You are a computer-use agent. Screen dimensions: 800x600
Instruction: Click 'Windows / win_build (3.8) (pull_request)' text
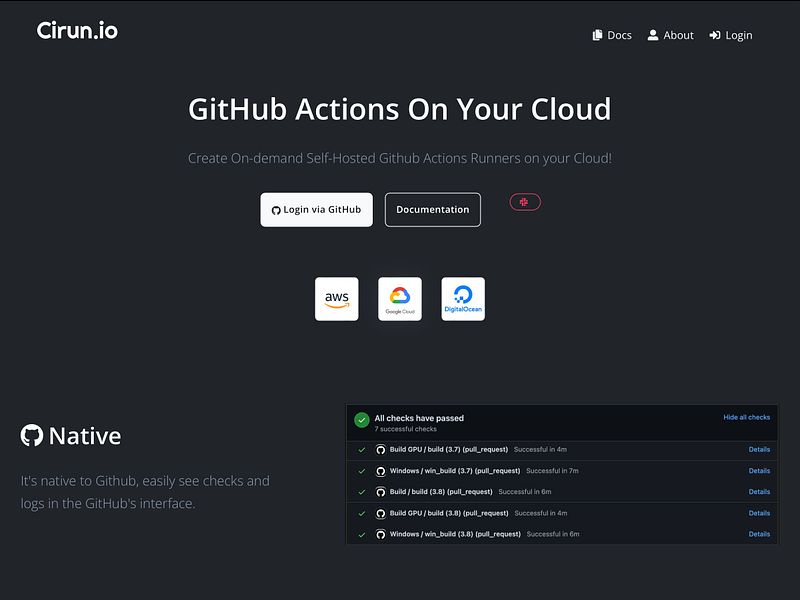pos(455,534)
